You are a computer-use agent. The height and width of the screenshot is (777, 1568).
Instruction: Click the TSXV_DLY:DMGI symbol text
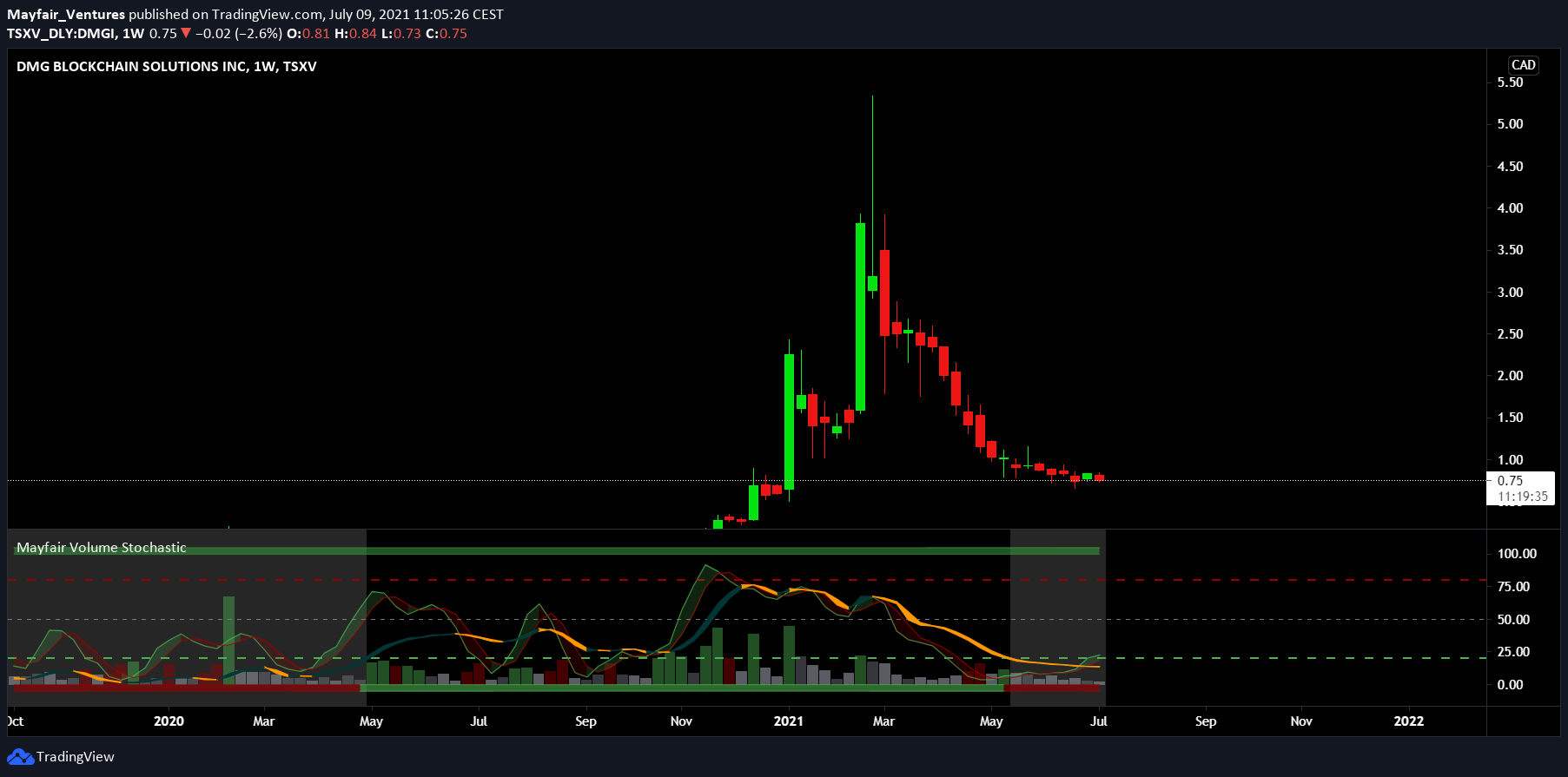pyautogui.click(x=62, y=34)
